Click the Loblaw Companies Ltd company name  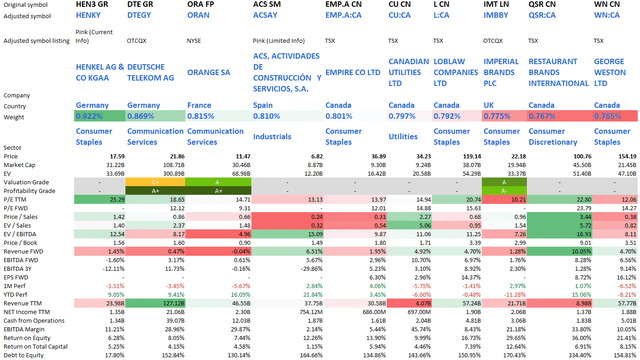(x=456, y=72)
